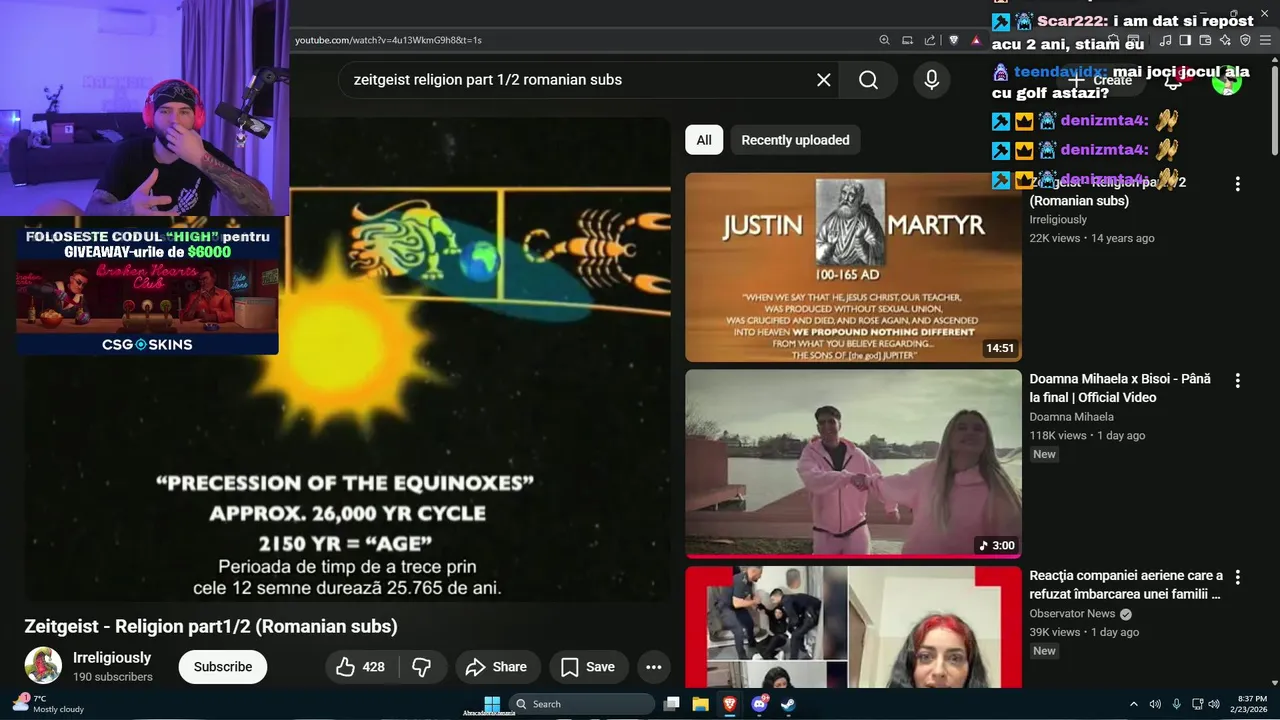1280x720 pixels.
Task: Toggle the Brave sidebar panel icon
Action: 1185,40
